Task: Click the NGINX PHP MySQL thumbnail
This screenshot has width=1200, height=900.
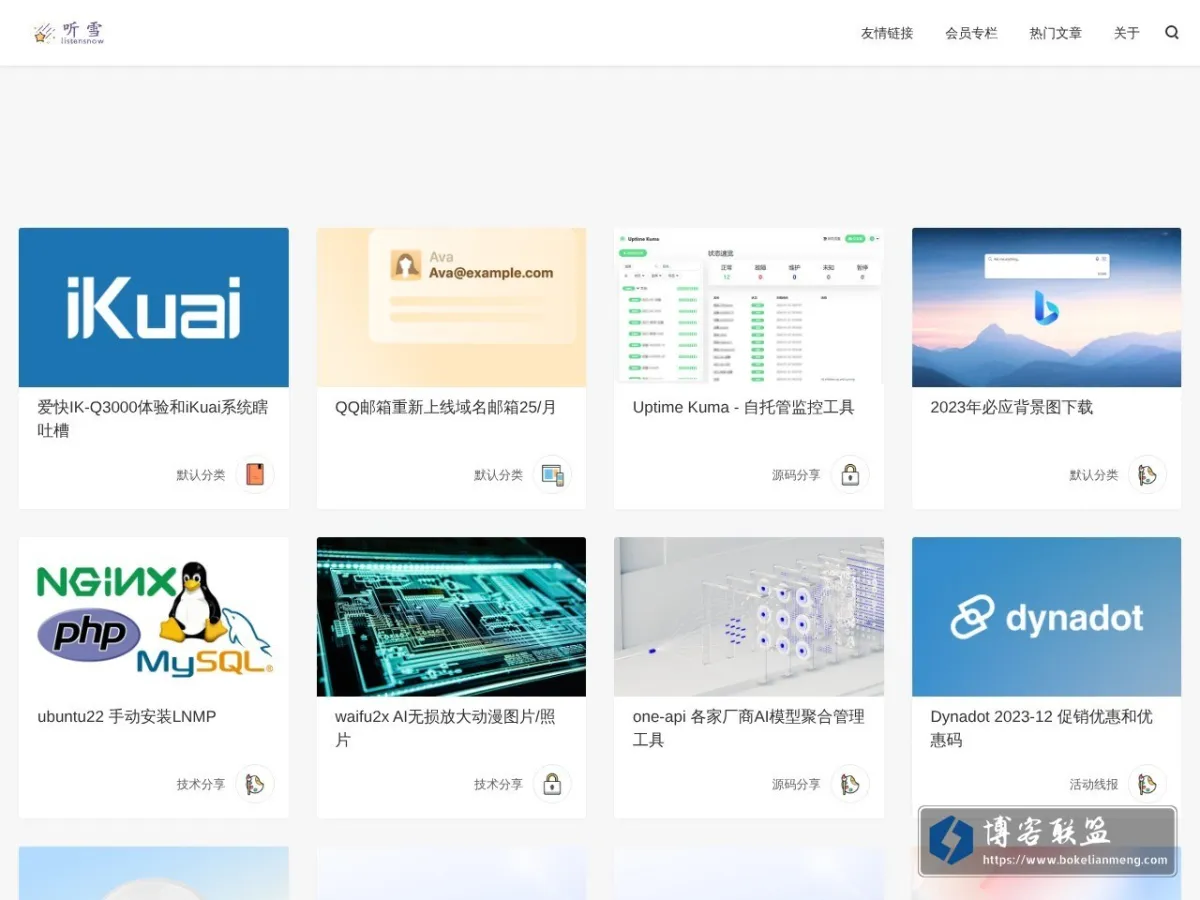Action: tap(154, 617)
